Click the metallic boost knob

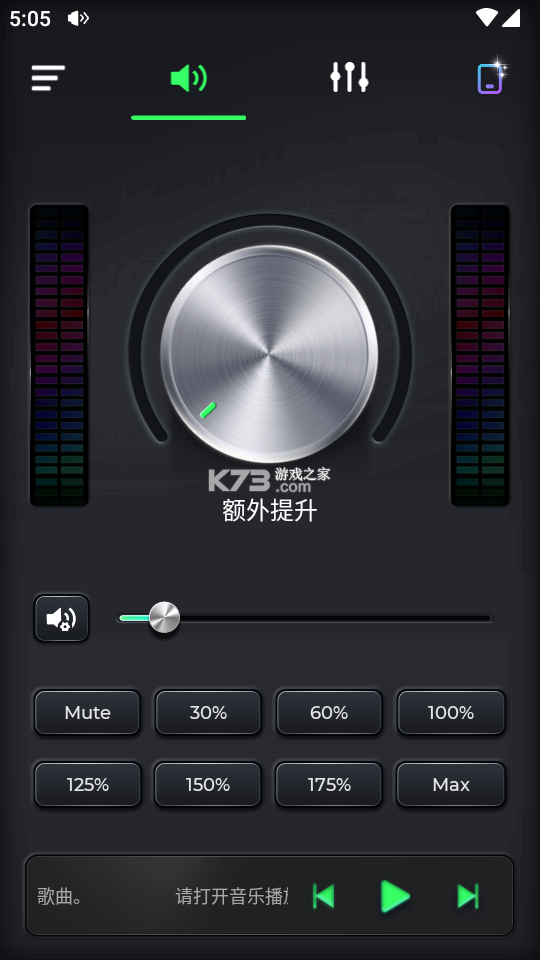[269, 354]
